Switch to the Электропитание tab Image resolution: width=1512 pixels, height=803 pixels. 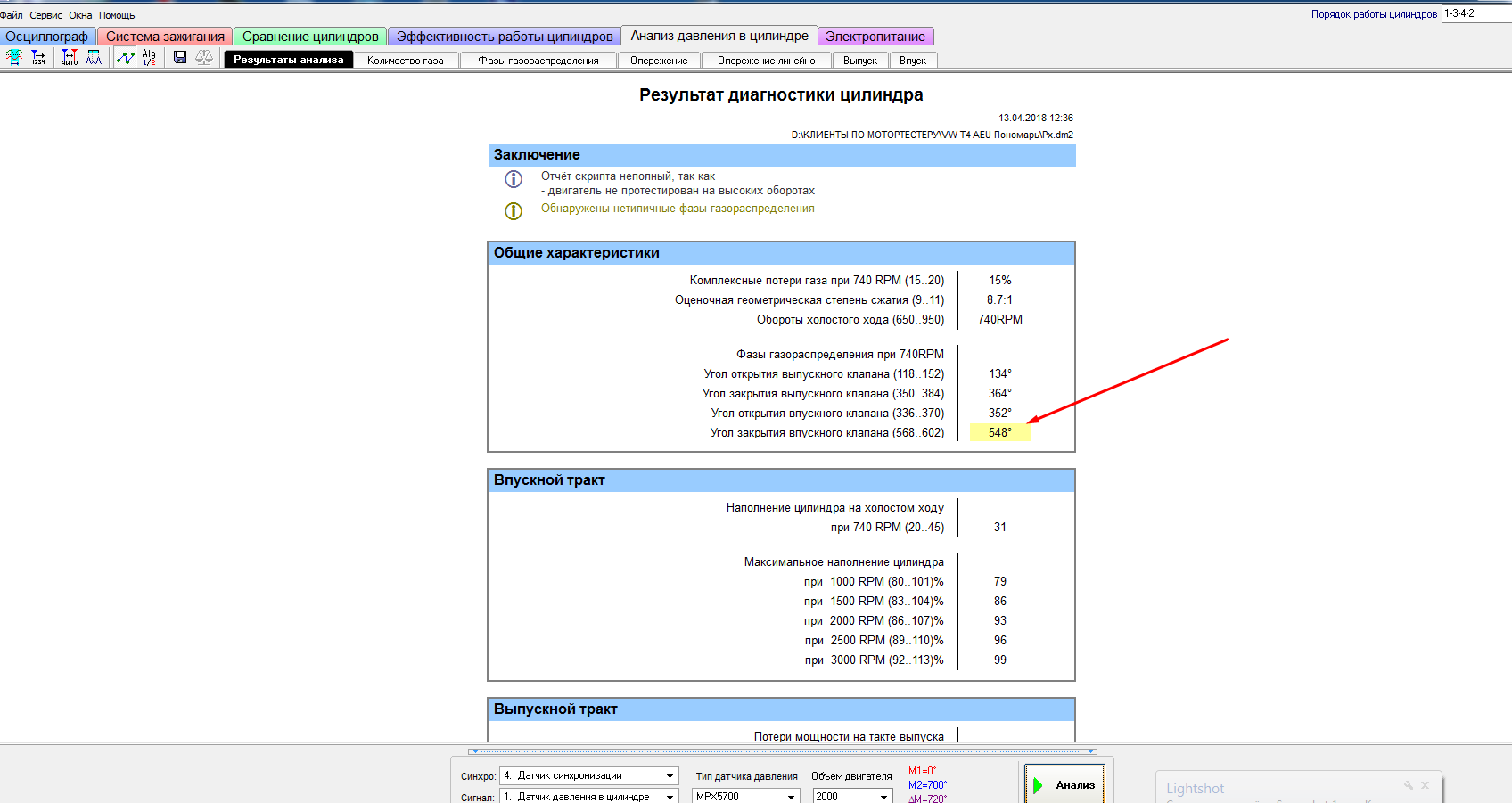point(875,37)
